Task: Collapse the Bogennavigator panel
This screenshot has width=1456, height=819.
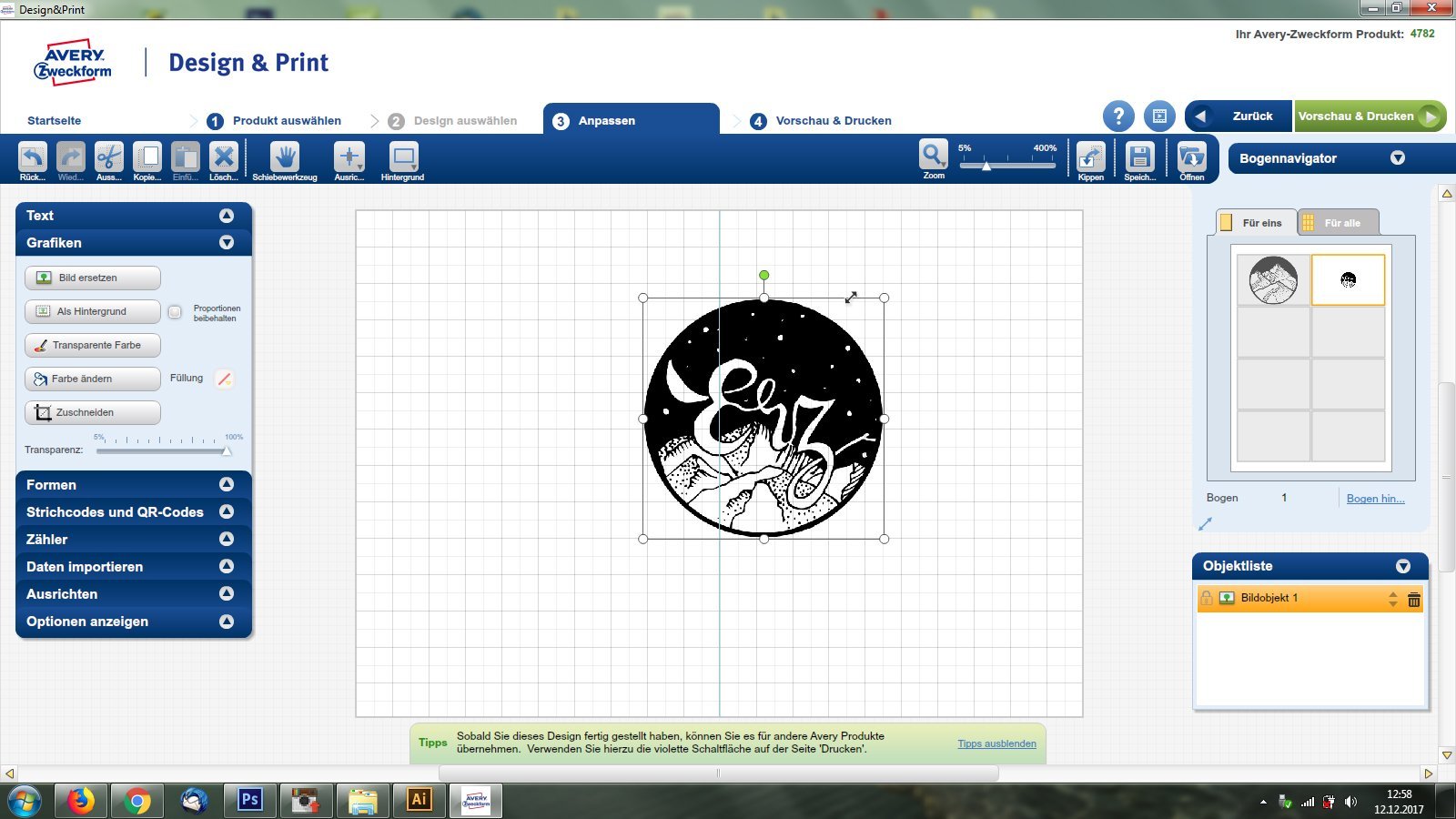Action: pos(1398,158)
